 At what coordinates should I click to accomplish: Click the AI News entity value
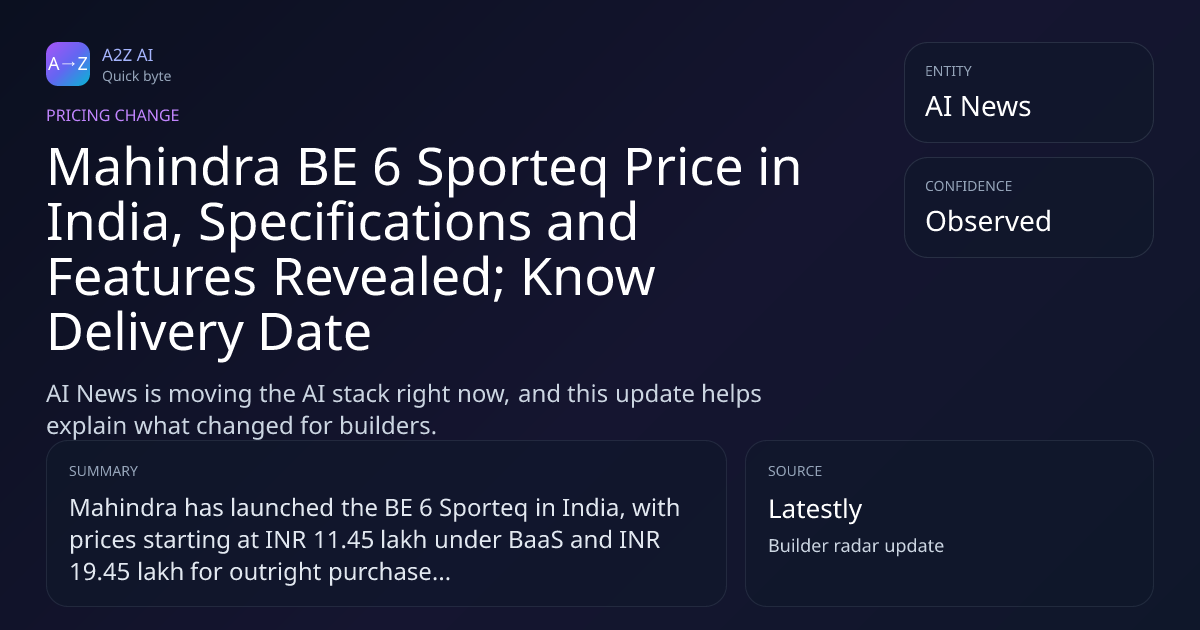[x=978, y=106]
